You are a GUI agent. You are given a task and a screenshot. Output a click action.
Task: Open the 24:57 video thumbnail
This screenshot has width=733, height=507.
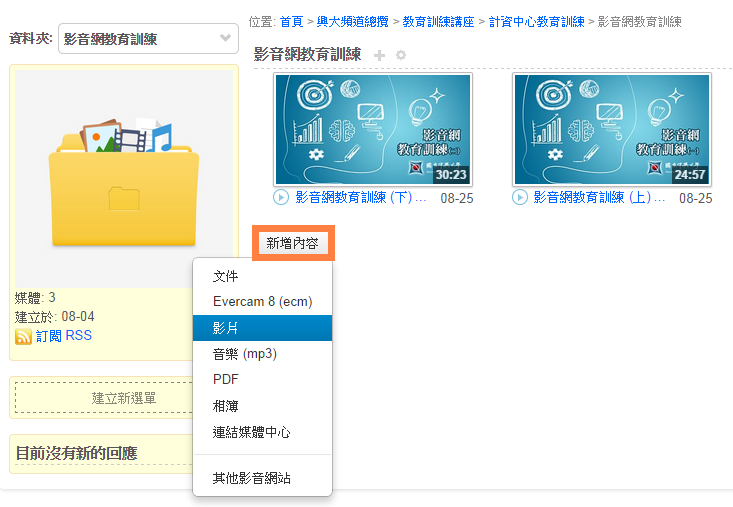pos(611,129)
